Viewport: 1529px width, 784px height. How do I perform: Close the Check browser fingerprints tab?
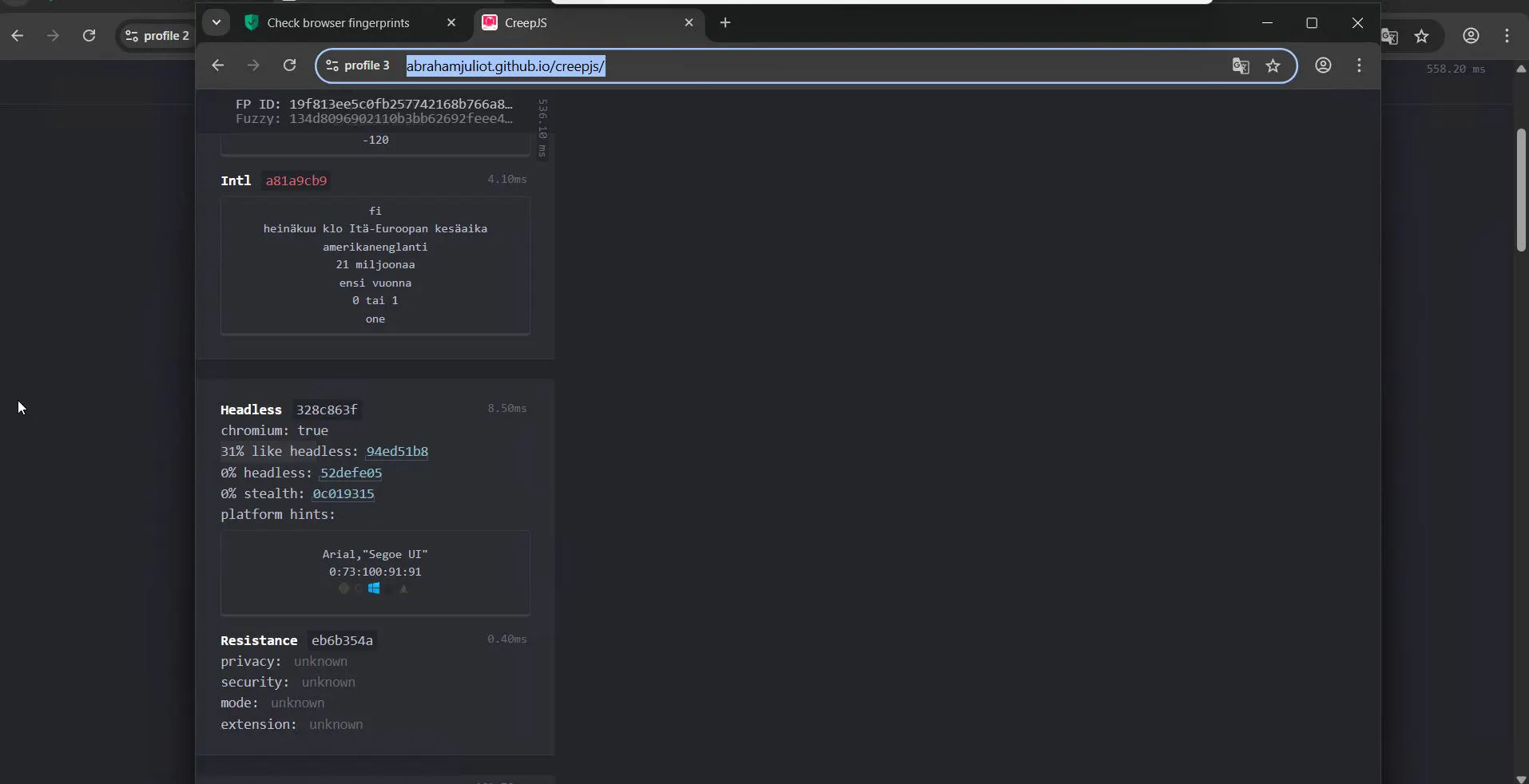451,23
